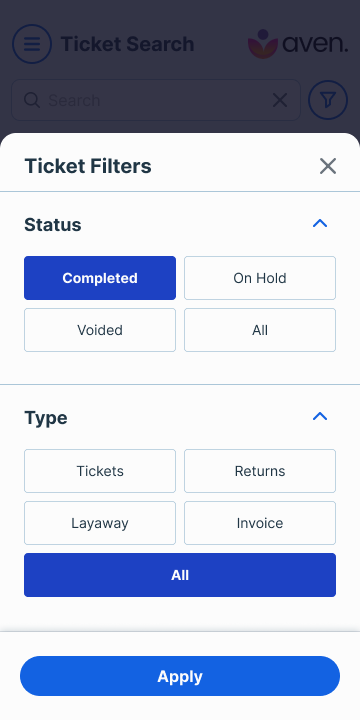Collapse the Type section chevron
Viewport: 360px width, 720px height.
click(x=320, y=416)
